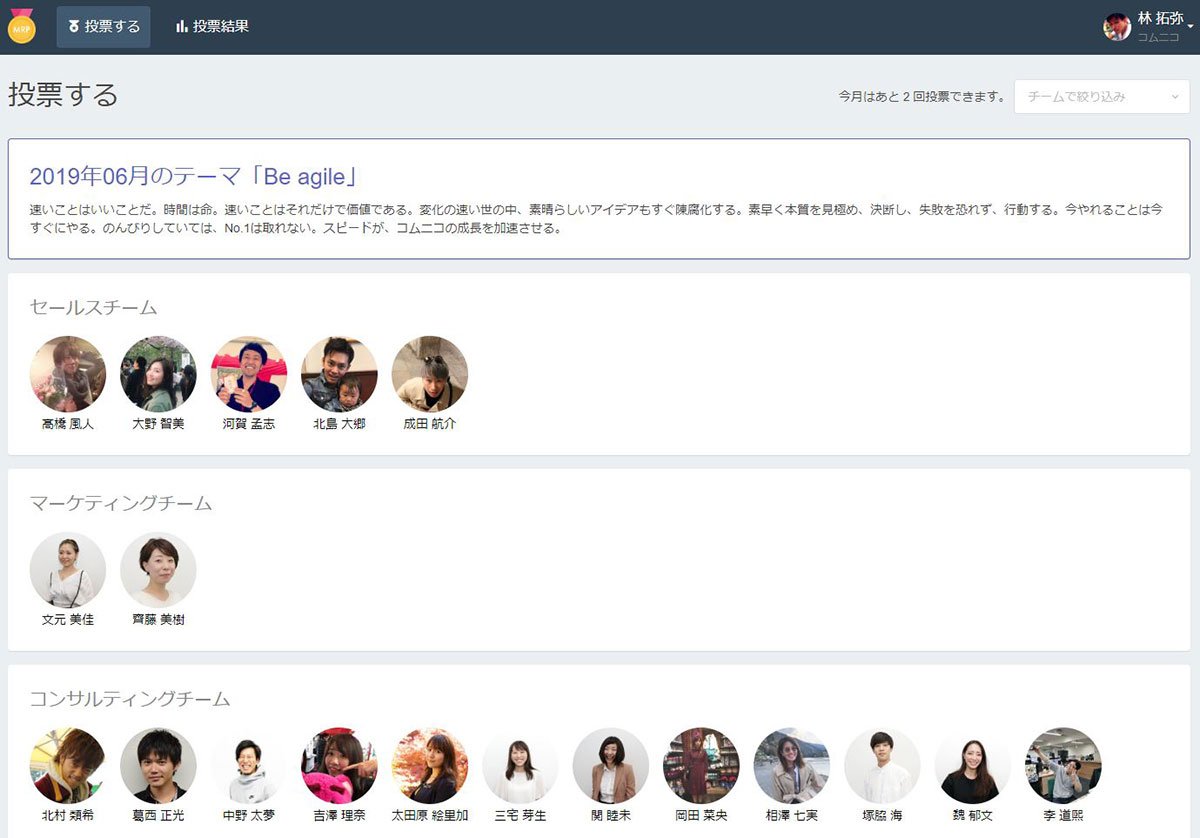Click the user avatar in the header

[1117, 27]
